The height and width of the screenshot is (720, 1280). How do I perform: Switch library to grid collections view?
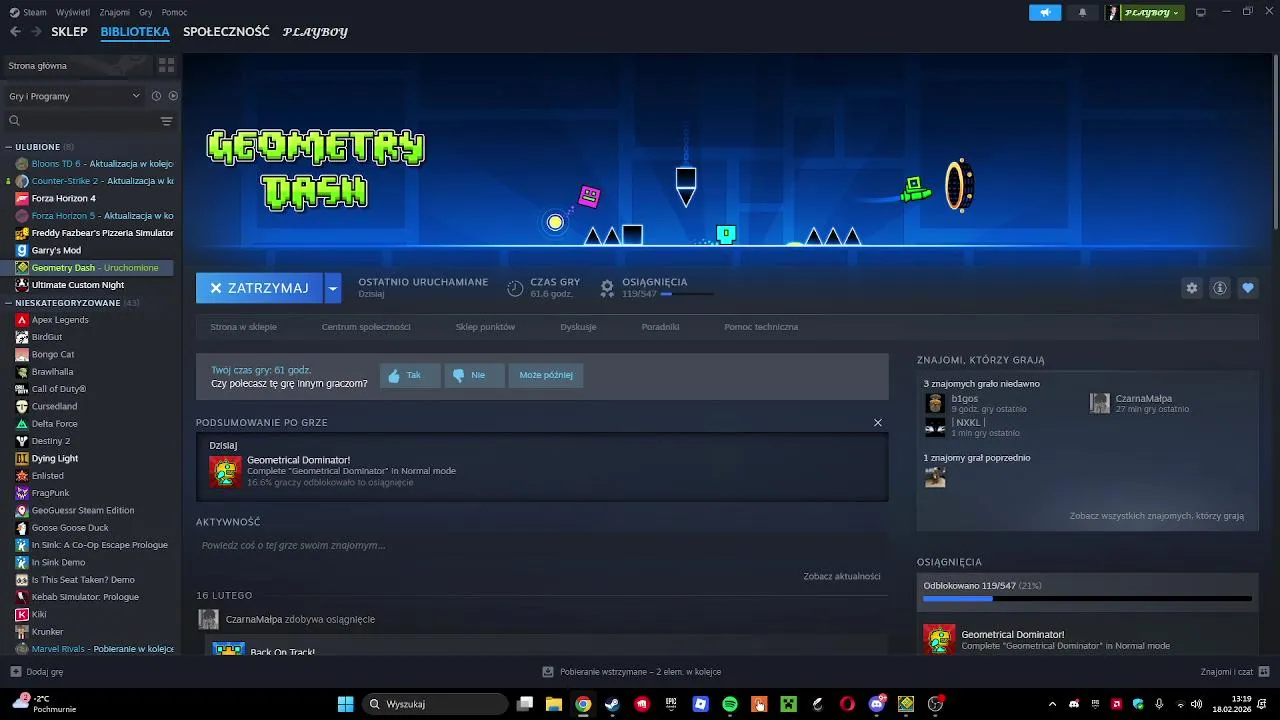(166, 65)
